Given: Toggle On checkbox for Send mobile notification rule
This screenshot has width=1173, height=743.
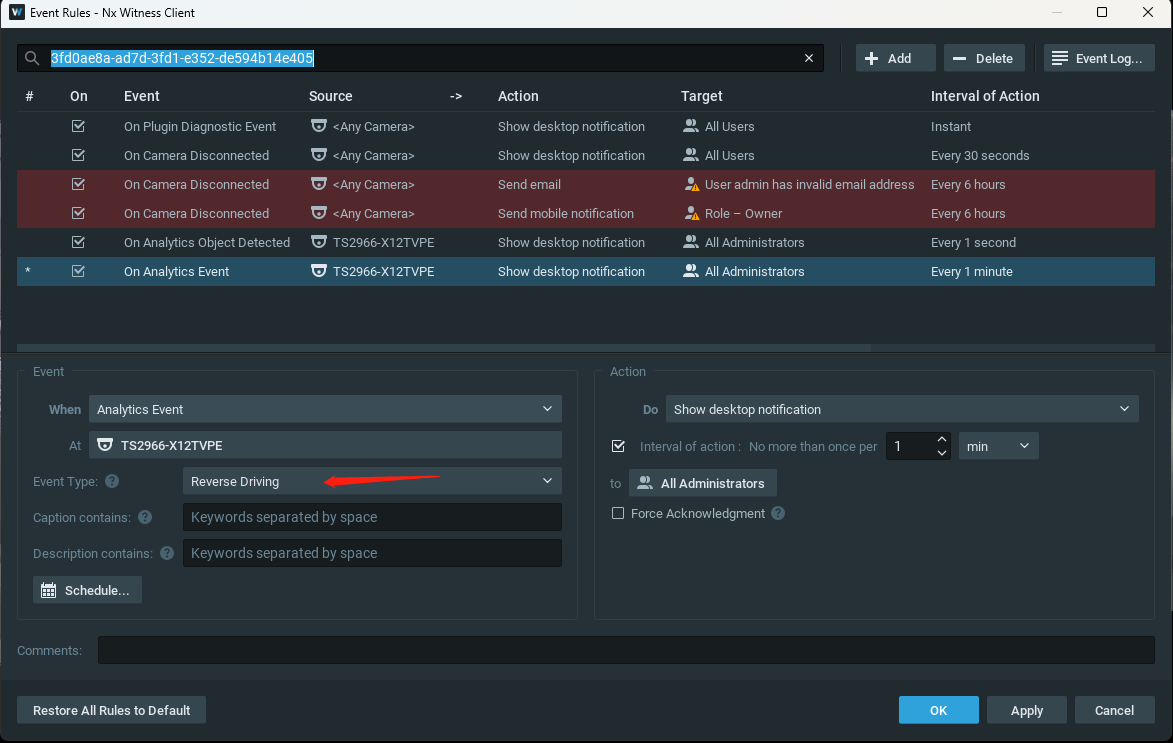Looking at the screenshot, I should pos(78,214).
